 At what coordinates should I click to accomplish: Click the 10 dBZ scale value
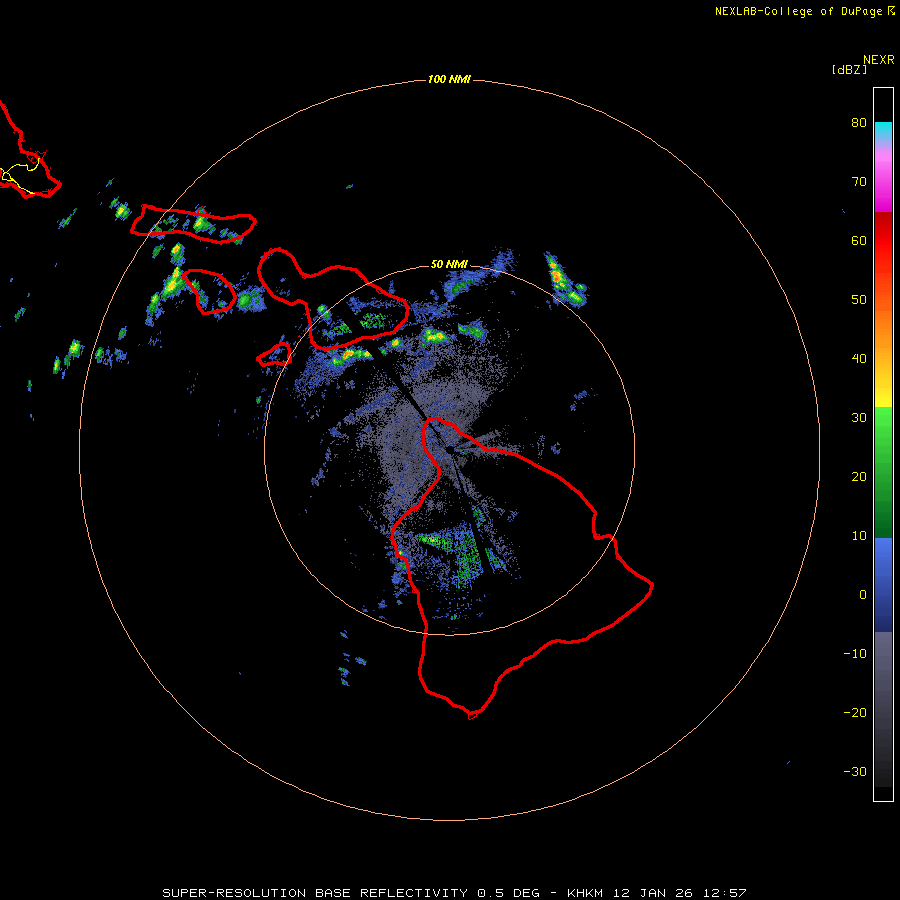point(859,536)
